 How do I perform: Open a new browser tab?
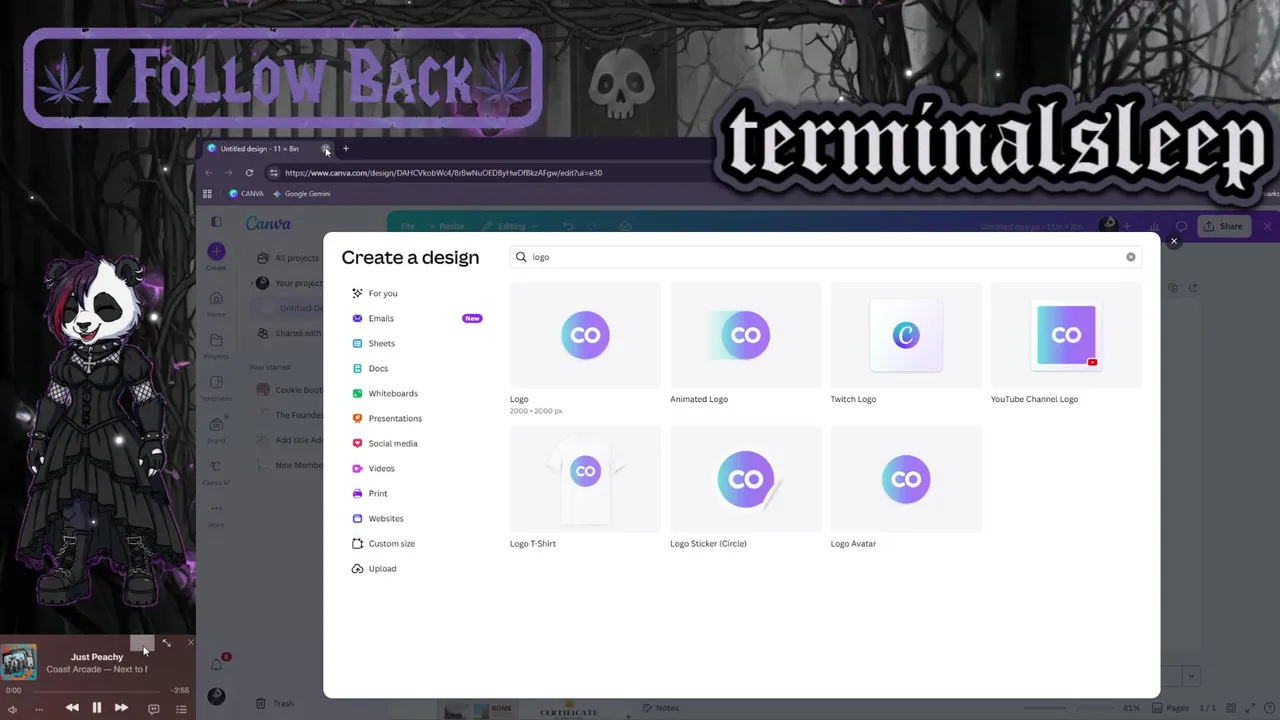pyautogui.click(x=346, y=149)
